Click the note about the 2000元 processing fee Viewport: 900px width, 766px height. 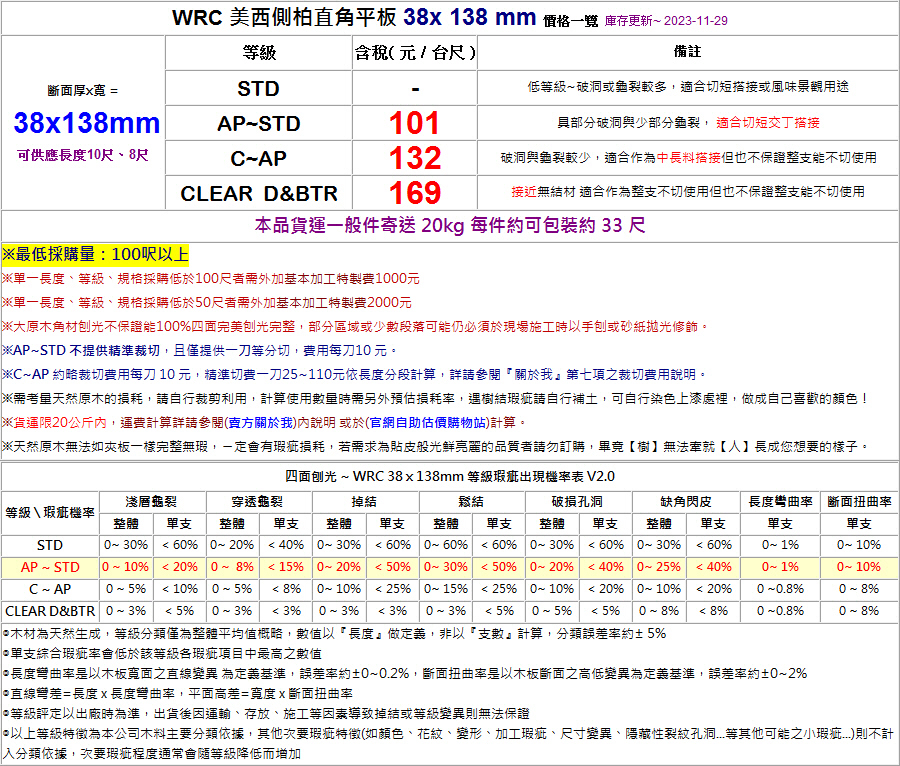pyautogui.click(x=207, y=303)
